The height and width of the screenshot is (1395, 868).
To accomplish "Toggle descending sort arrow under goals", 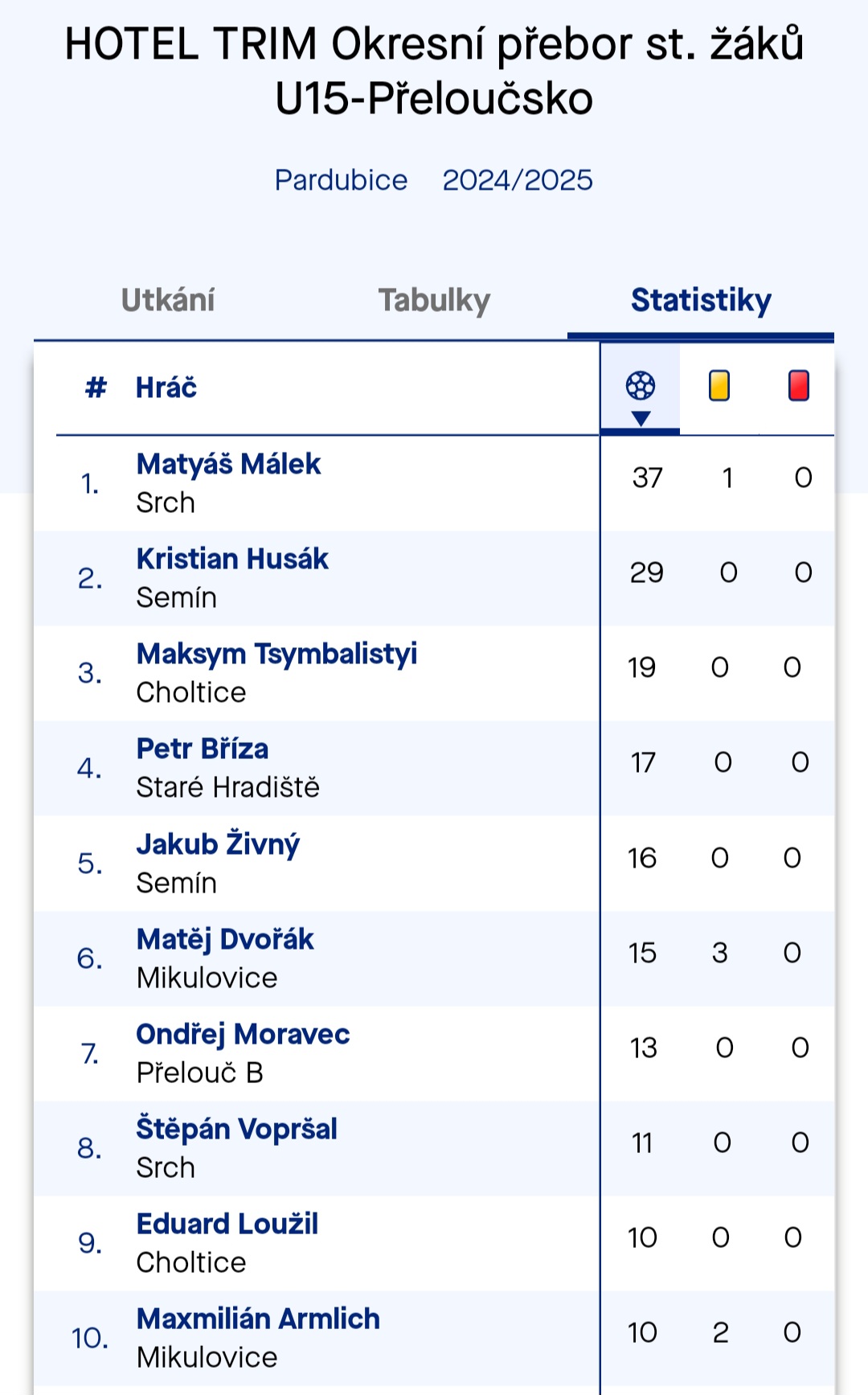I will tap(641, 418).
